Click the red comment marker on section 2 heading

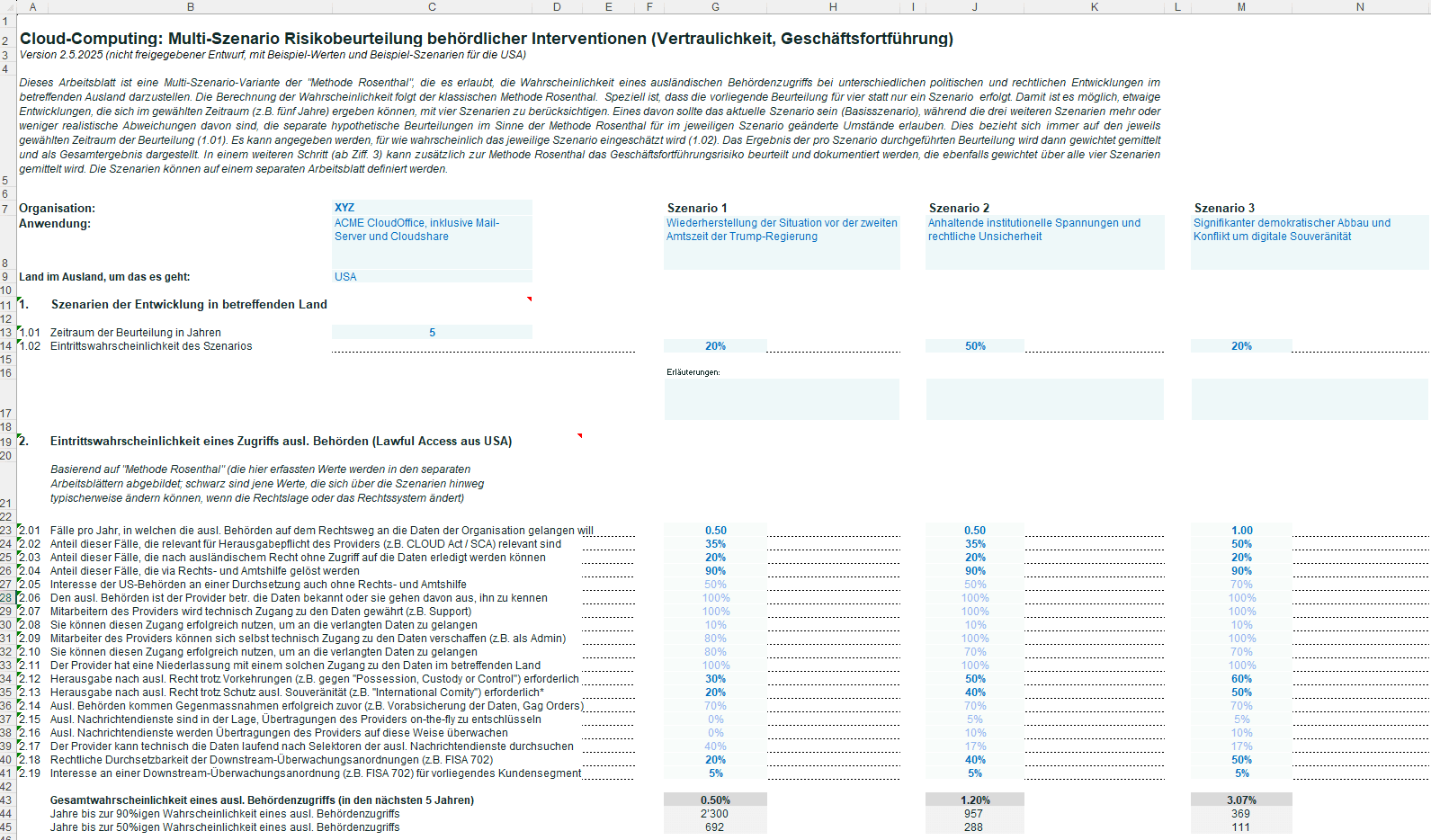pyautogui.click(x=579, y=435)
